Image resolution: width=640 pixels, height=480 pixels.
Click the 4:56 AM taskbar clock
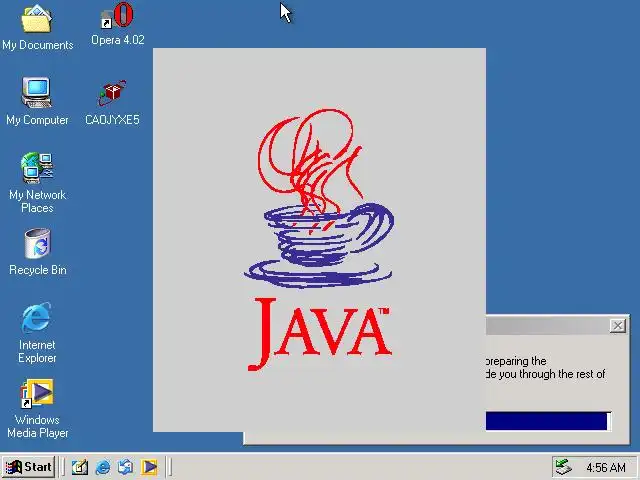tap(606, 467)
